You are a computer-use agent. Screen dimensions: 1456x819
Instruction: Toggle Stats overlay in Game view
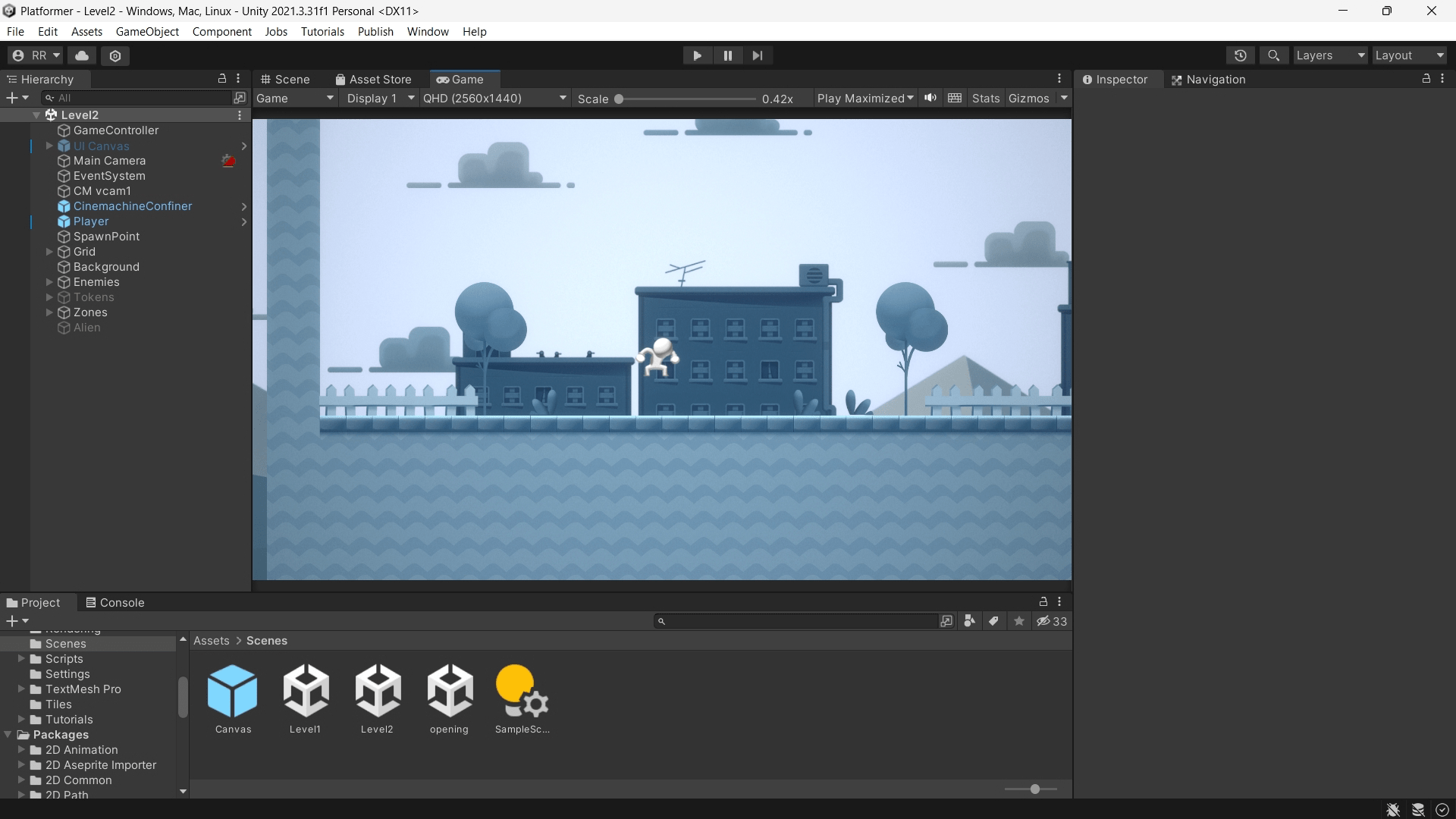point(986,99)
